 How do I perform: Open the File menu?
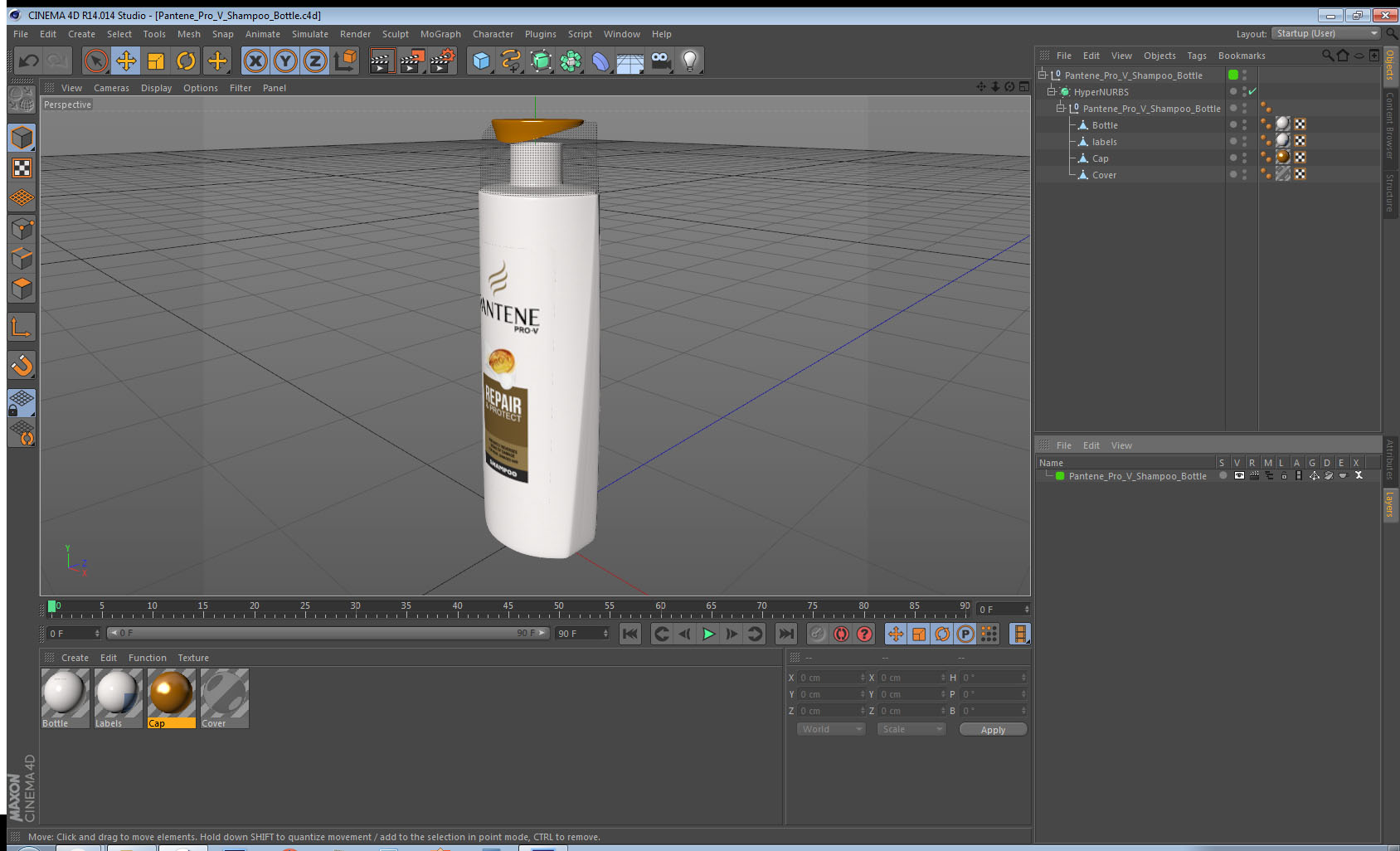tap(21, 34)
